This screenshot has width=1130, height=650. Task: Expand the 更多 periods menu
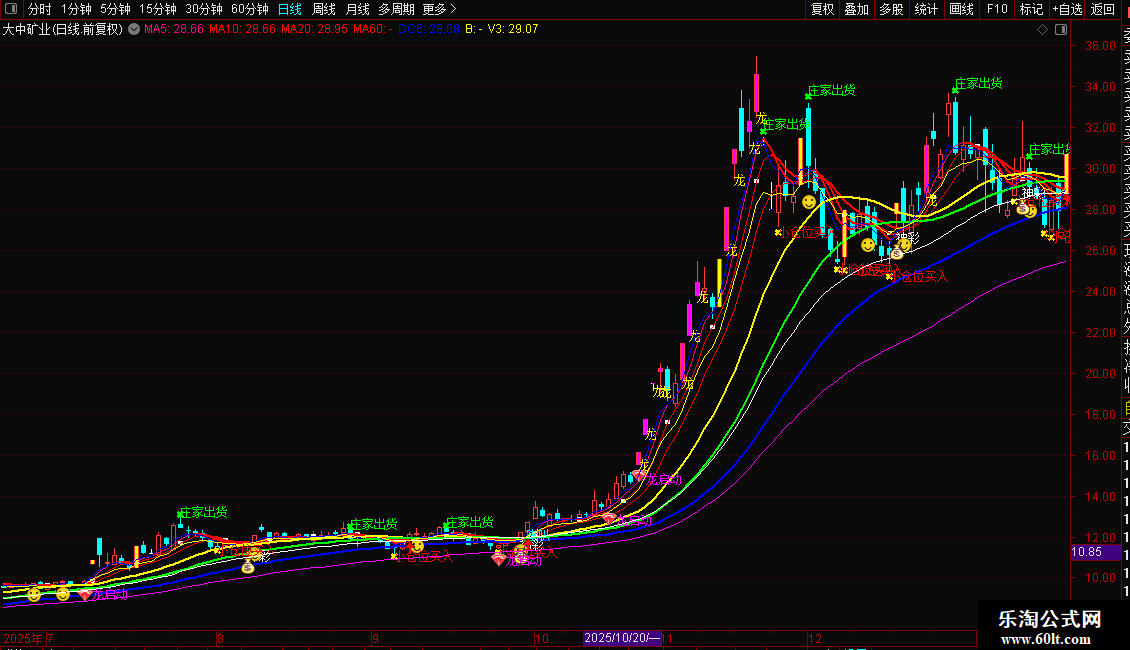[x=440, y=9]
